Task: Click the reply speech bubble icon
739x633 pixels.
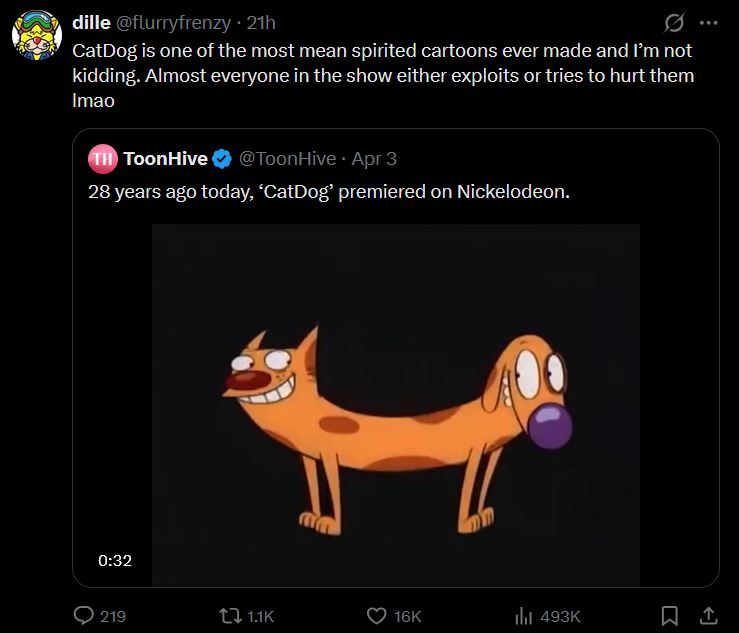Action: pos(85,616)
